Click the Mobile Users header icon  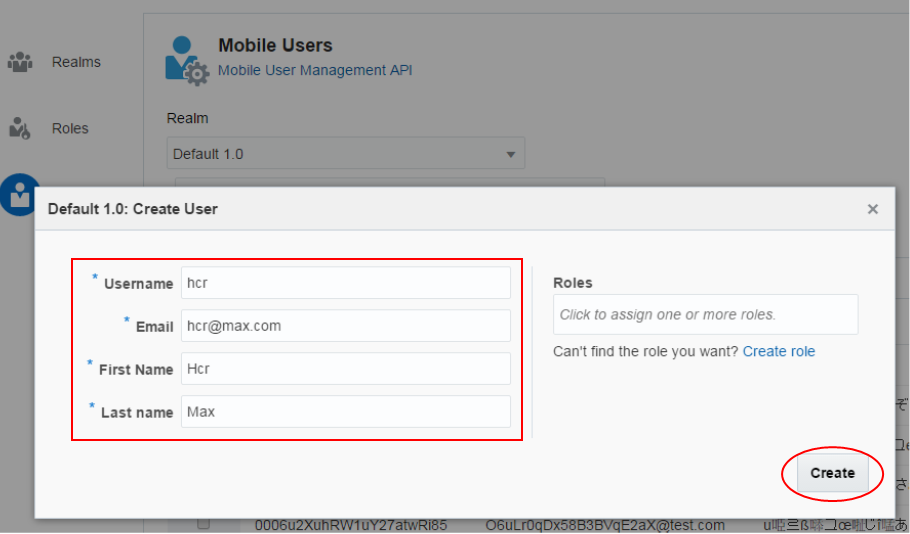point(187,60)
